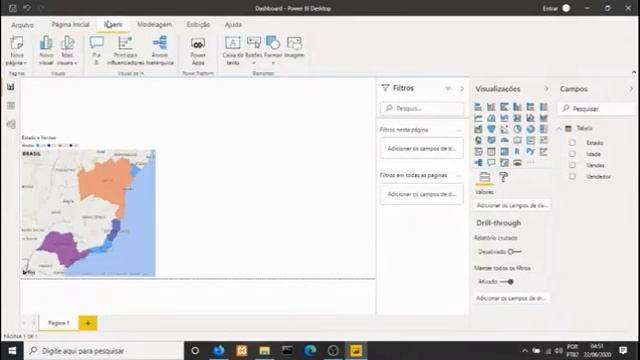Collapse the Visualizações pane chevron
The height and width of the screenshot is (360, 640).
click(x=547, y=89)
